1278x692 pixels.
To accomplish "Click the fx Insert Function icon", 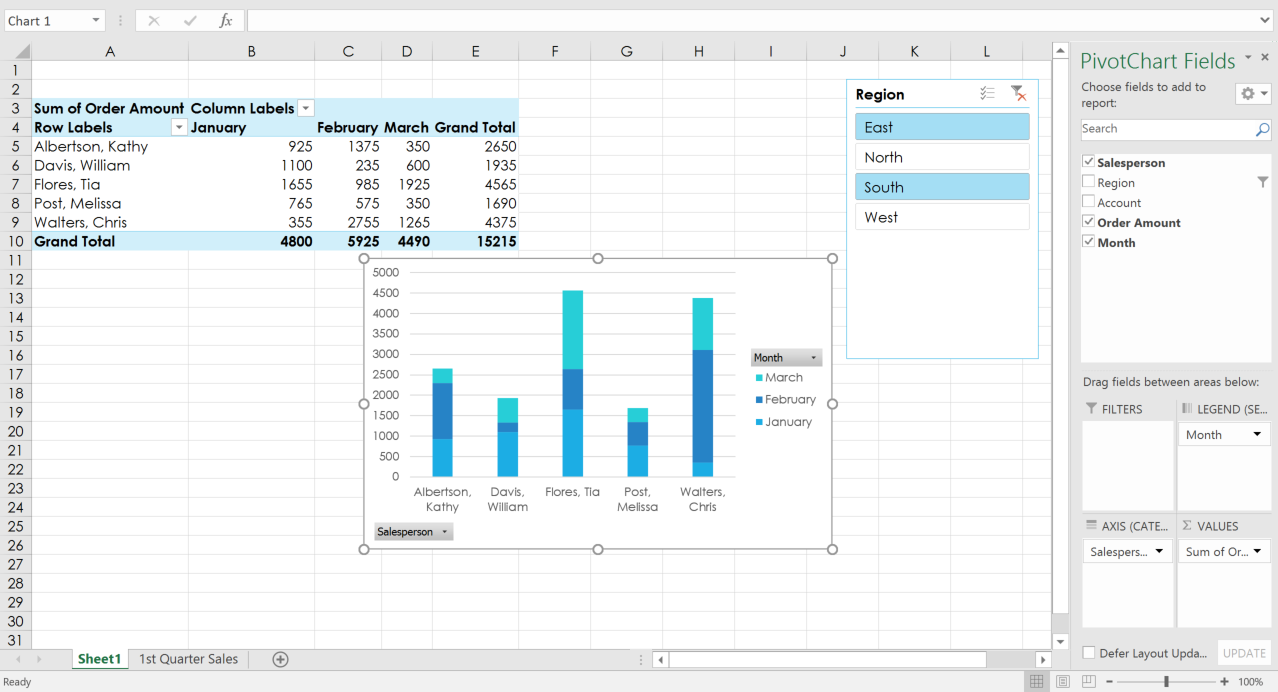I will click(x=226, y=19).
